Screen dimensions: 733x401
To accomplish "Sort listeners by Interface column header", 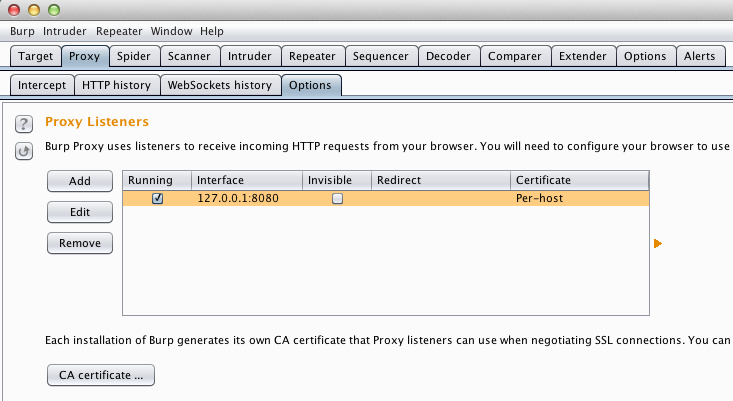I will (246, 180).
